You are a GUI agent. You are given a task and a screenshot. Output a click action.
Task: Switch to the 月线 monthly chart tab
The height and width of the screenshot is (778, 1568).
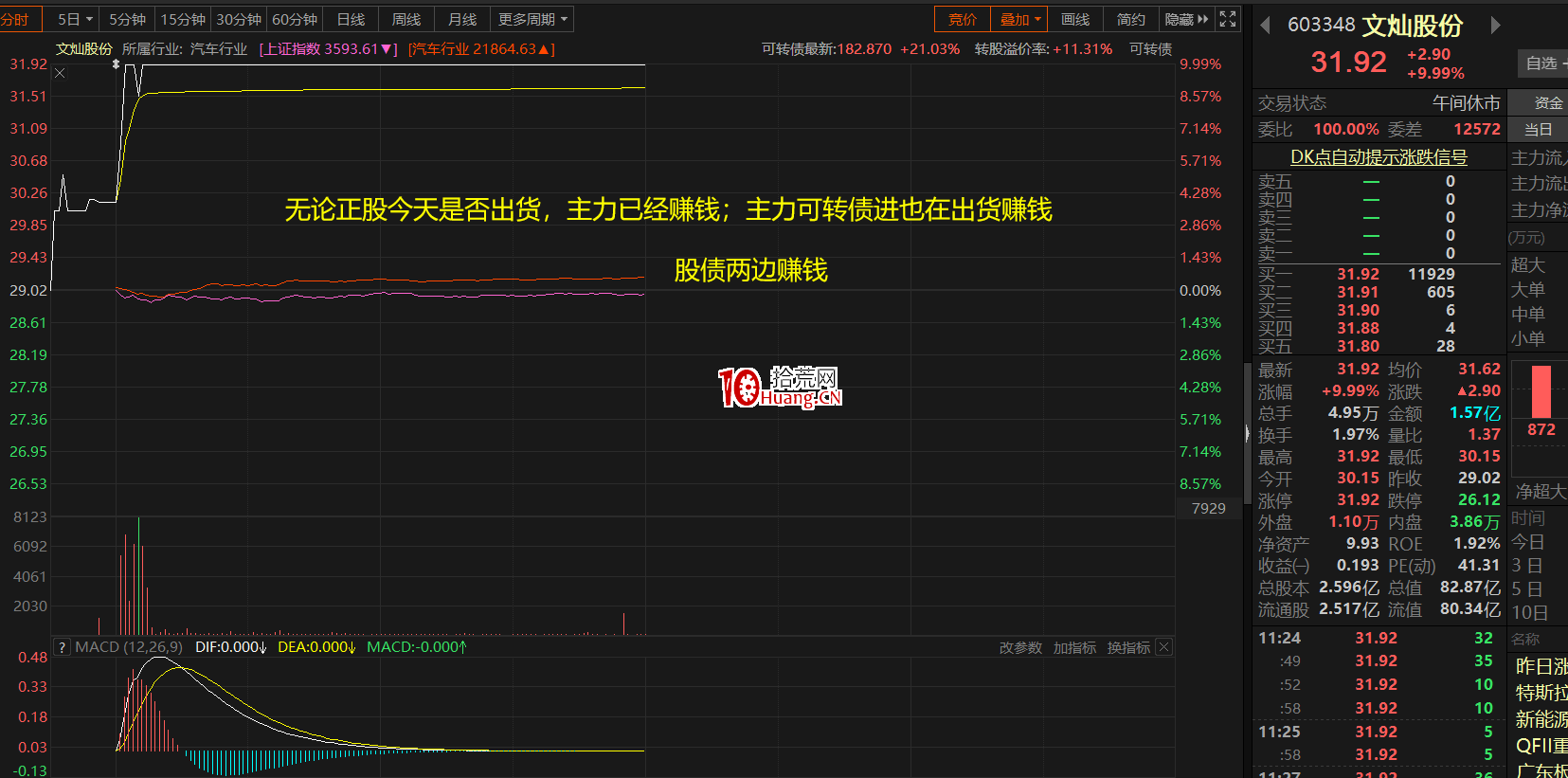tap(462, 19)
